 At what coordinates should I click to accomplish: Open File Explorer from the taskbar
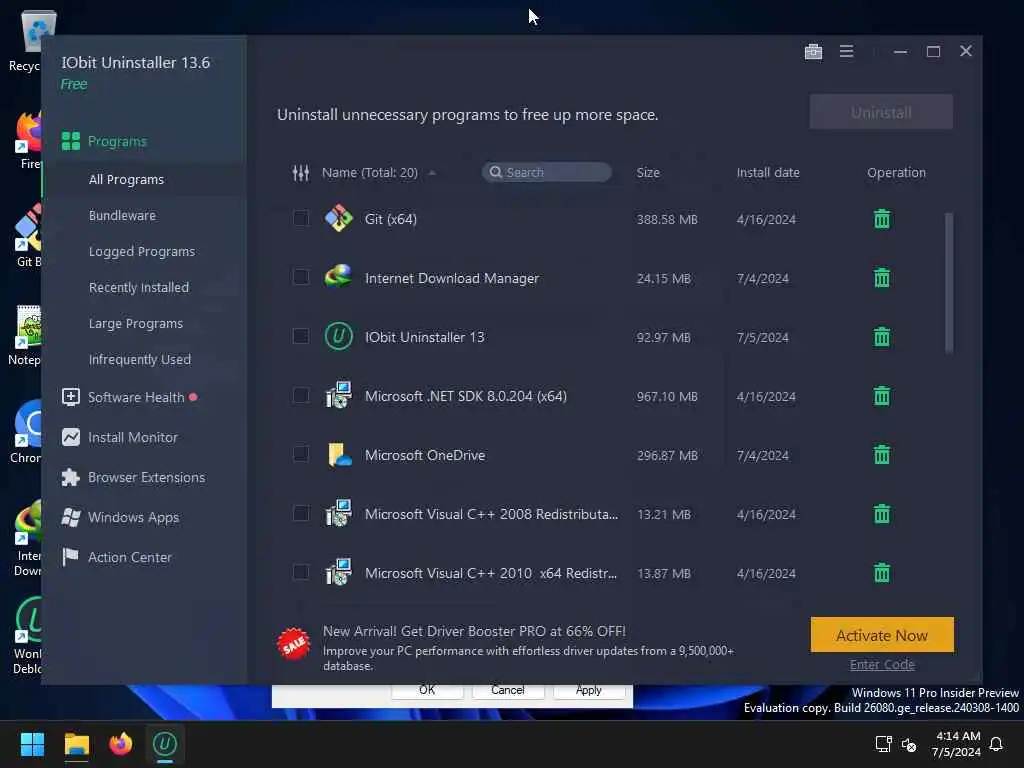coord(76,744)
